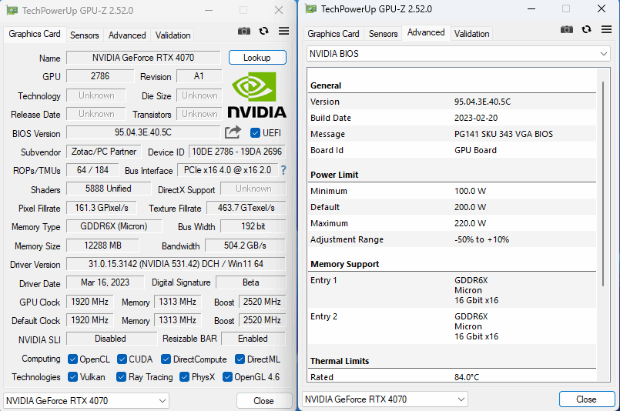Toggle the CUDA checkbox

(122, 359)
